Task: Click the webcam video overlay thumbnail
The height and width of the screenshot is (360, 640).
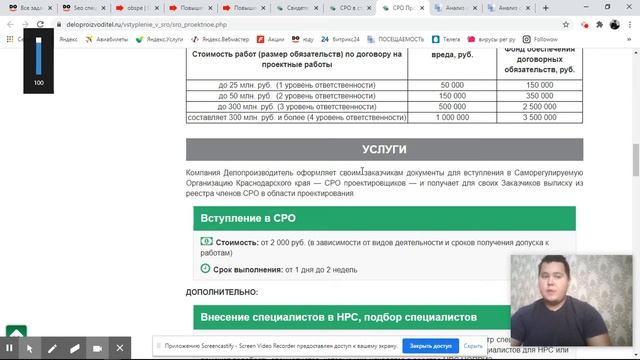Action: tap(571, 301)
